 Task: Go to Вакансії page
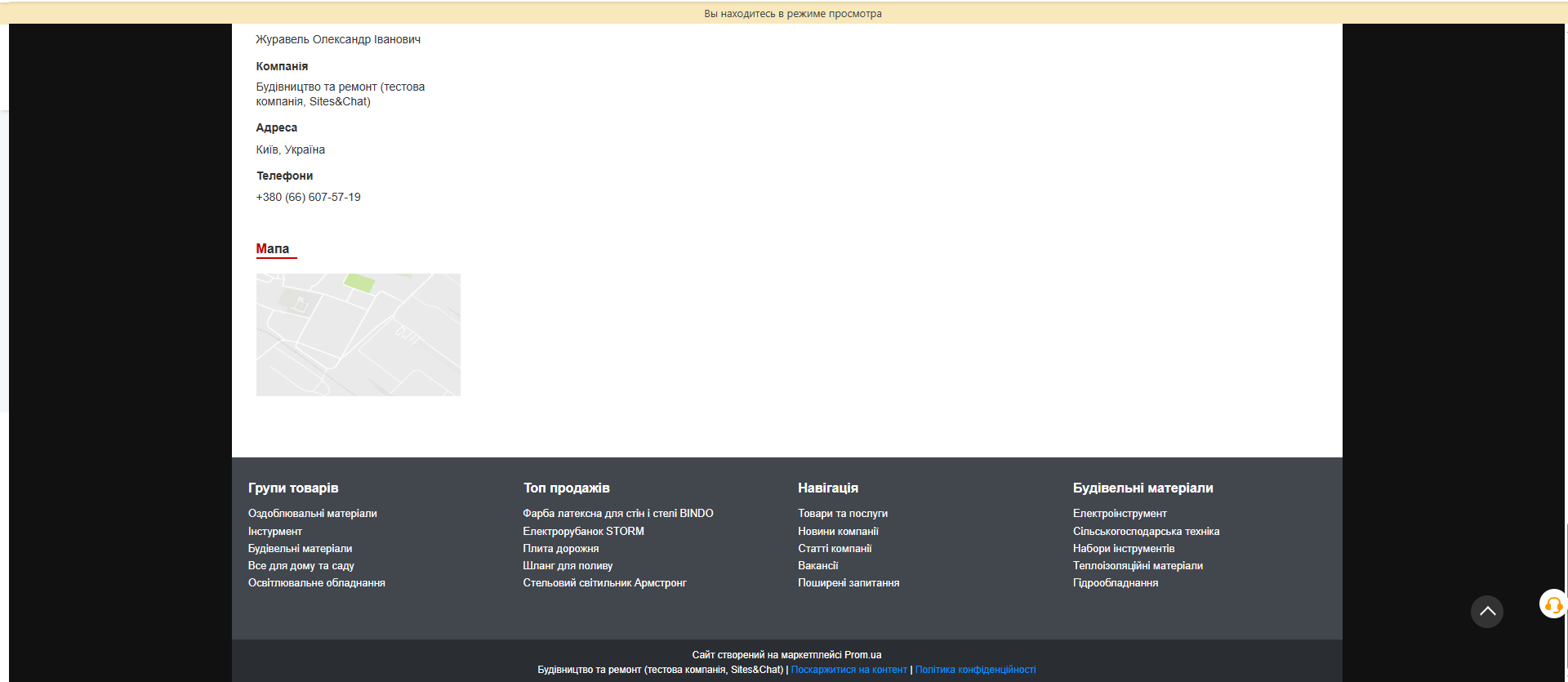pos(817,566)
